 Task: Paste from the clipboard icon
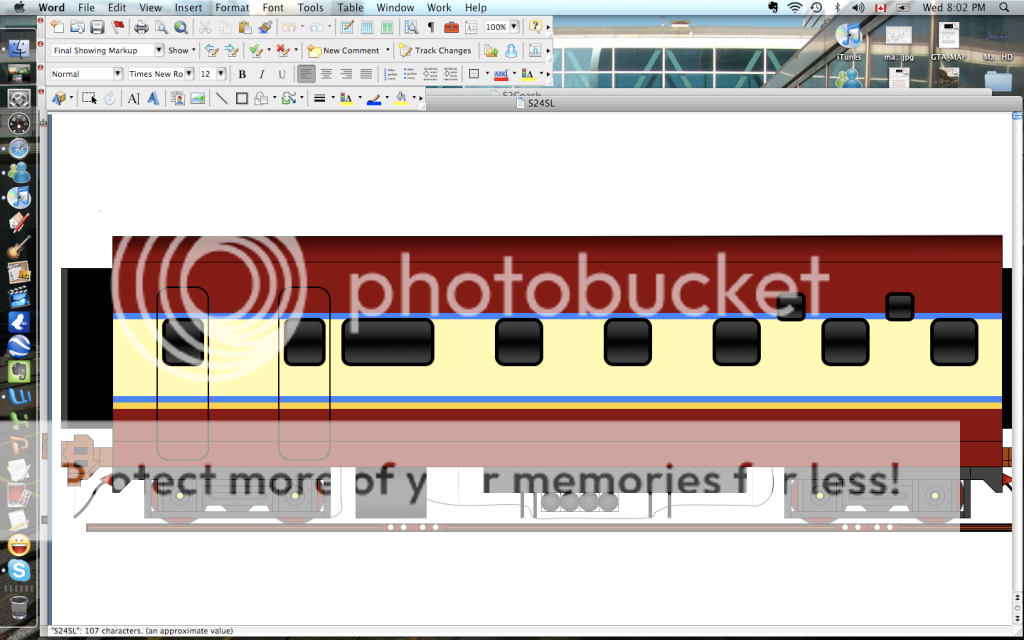pos(245,27)
